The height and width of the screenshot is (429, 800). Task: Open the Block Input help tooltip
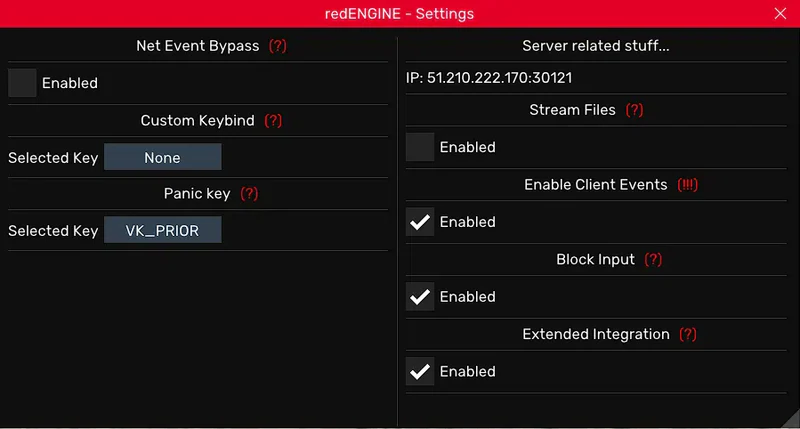pos(653,260)
